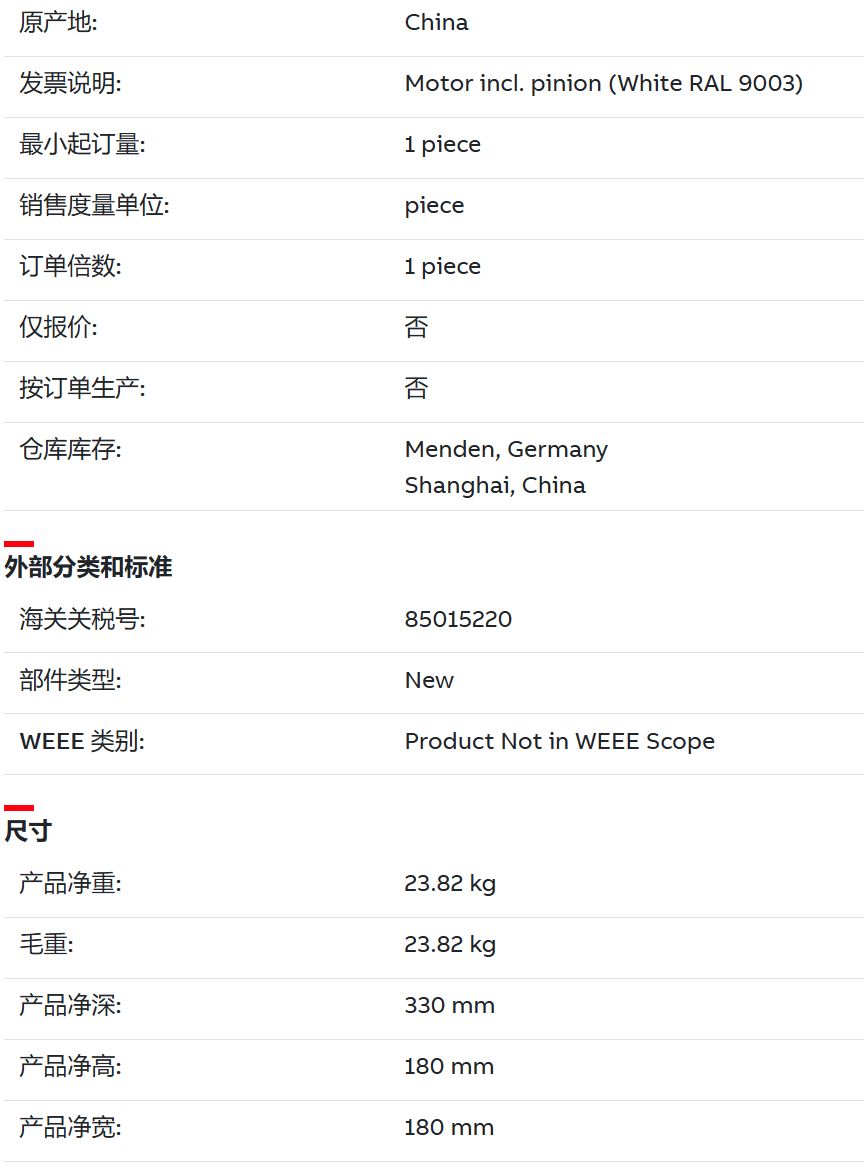Click the 尺寸 section heading
This screenshot has width=864, height=1168.
pos(28,831)
